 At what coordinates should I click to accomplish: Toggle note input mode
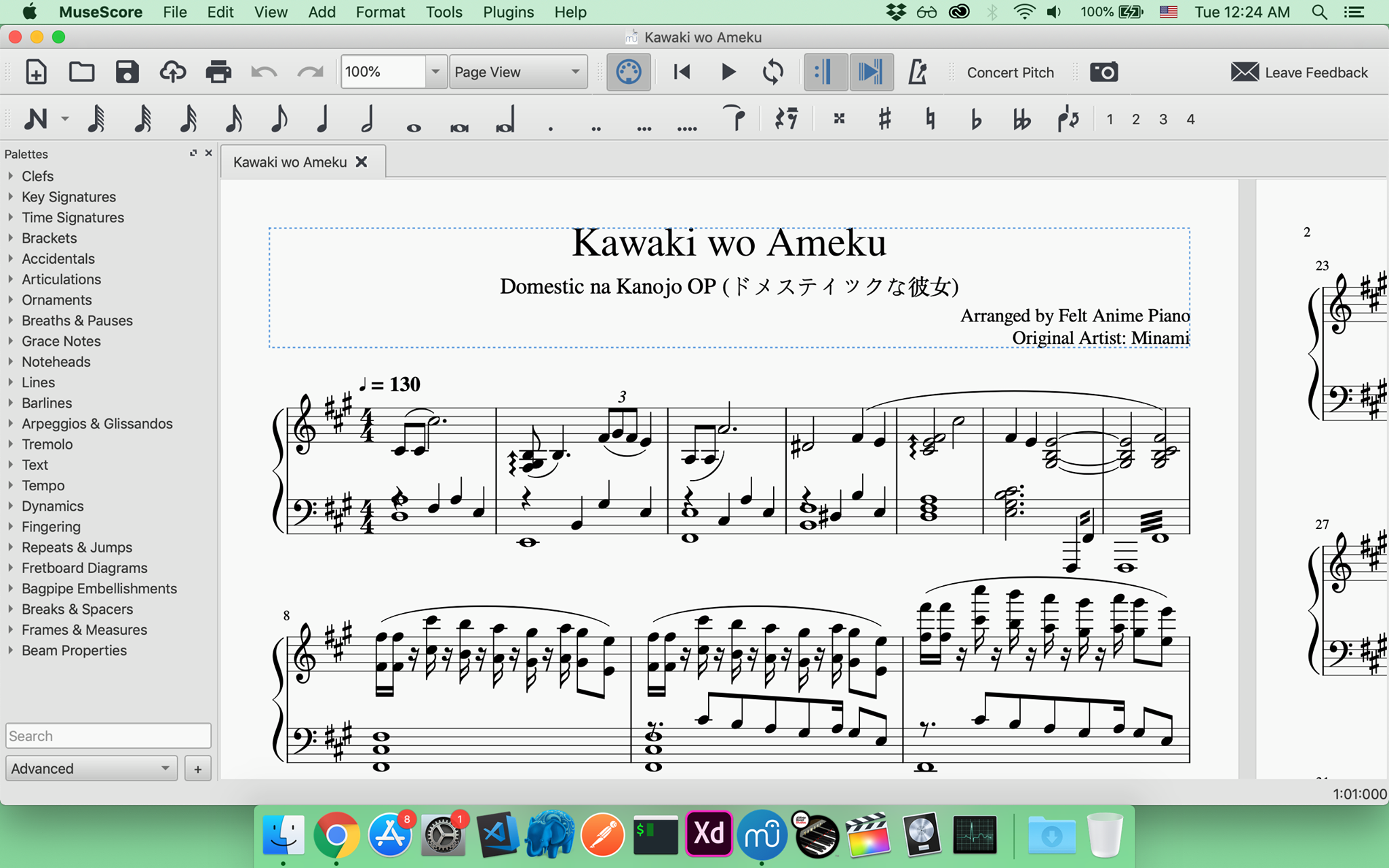pyautogui.click(x=36, y=119)
